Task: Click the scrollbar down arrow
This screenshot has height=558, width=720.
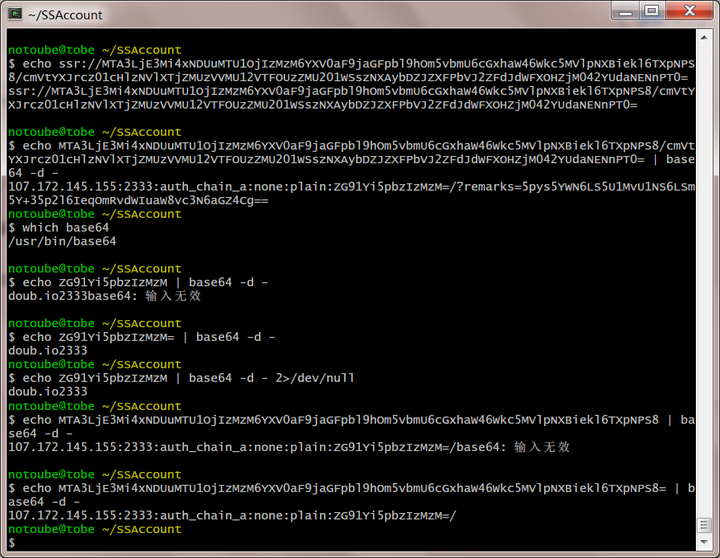Action: (x=704, y=542)
